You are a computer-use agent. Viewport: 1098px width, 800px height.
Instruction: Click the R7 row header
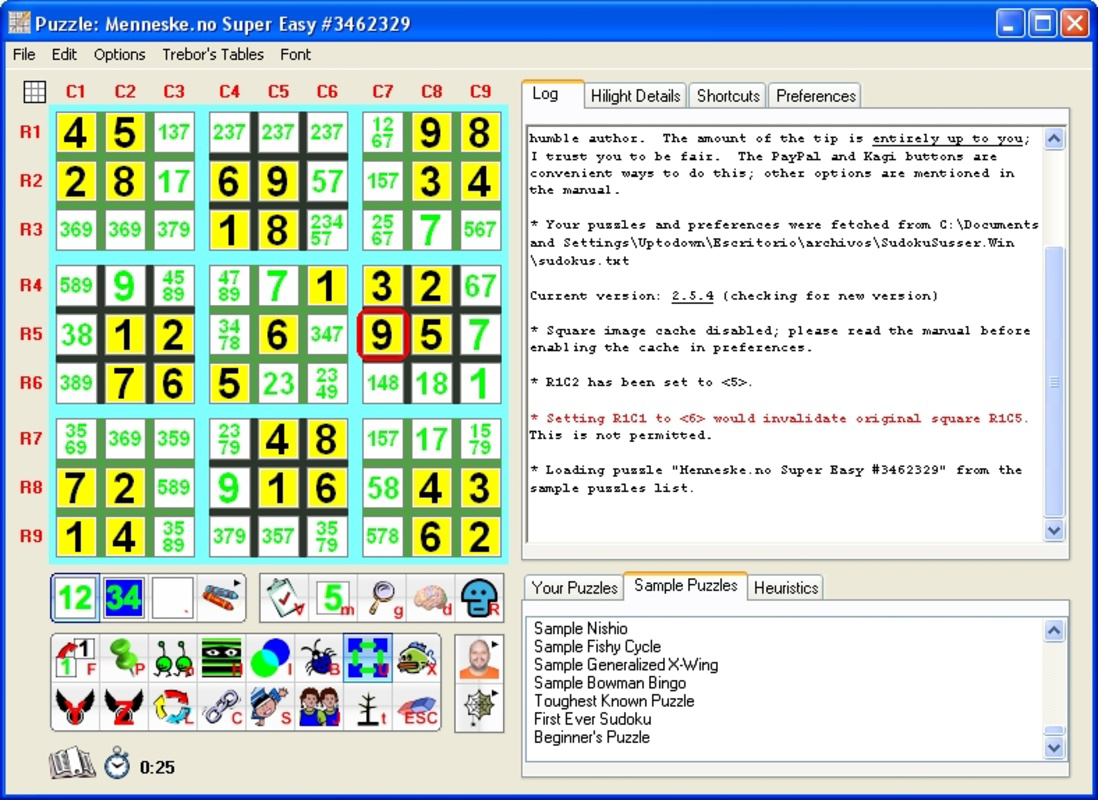tap(30, 438)
